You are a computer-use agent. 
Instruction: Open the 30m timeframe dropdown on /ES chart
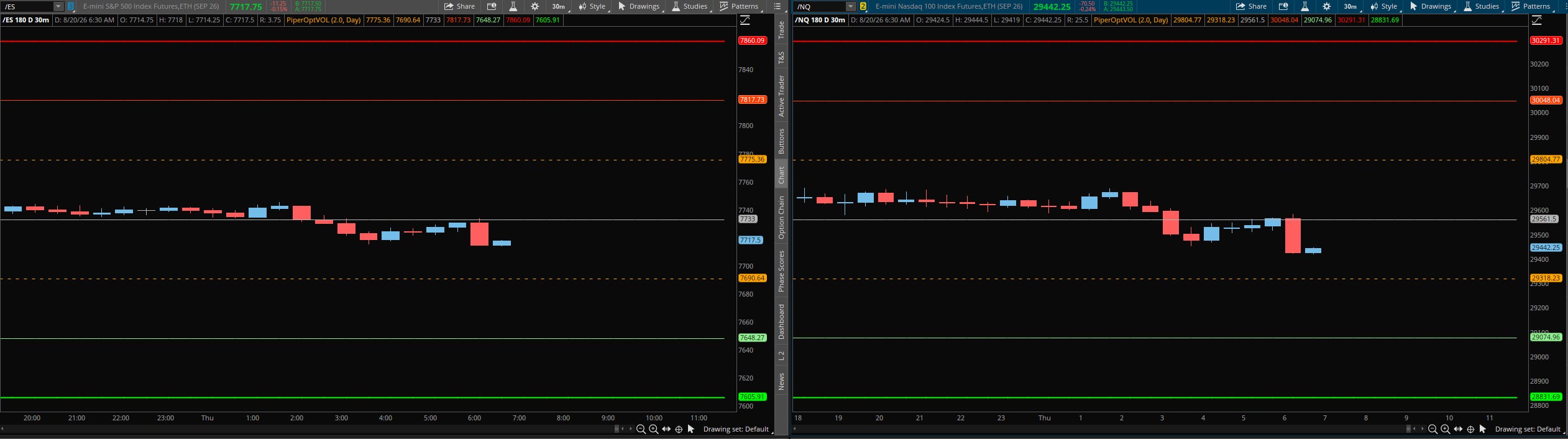[x=559, y=6]
